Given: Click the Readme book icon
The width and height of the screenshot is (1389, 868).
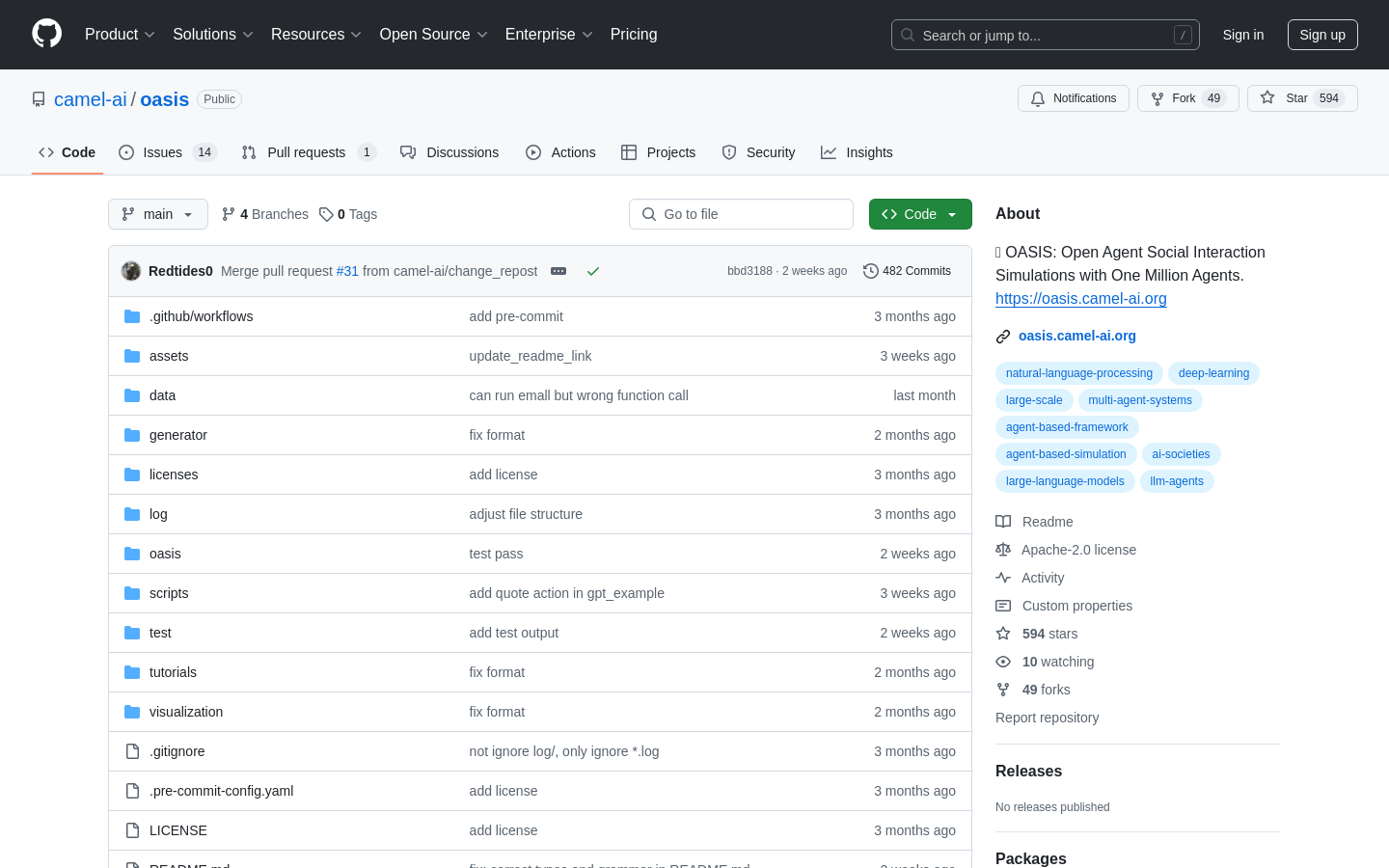Looking at the screenshot, I should (1003, 522).
